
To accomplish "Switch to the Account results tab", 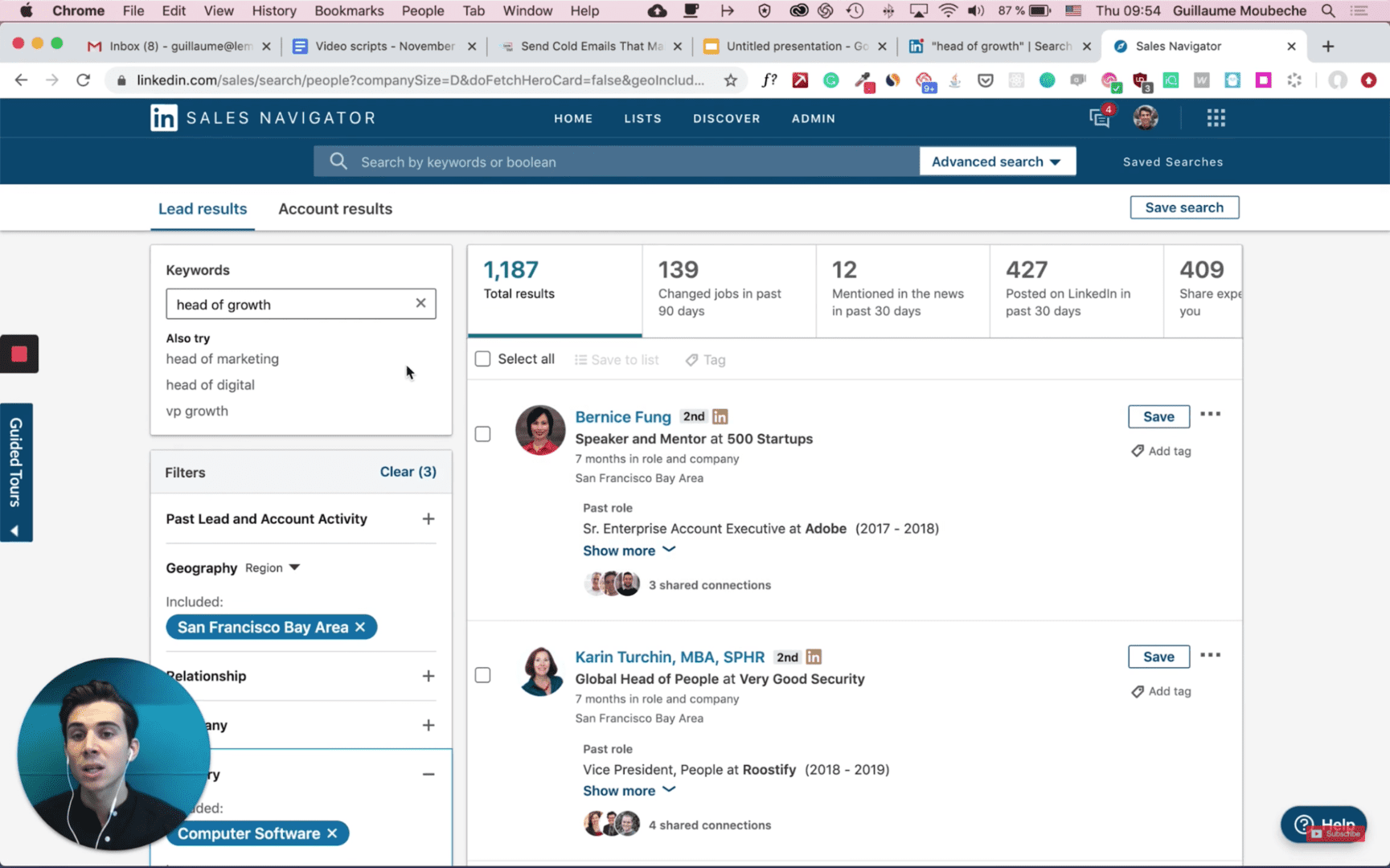I will click(x=334, y=208).
